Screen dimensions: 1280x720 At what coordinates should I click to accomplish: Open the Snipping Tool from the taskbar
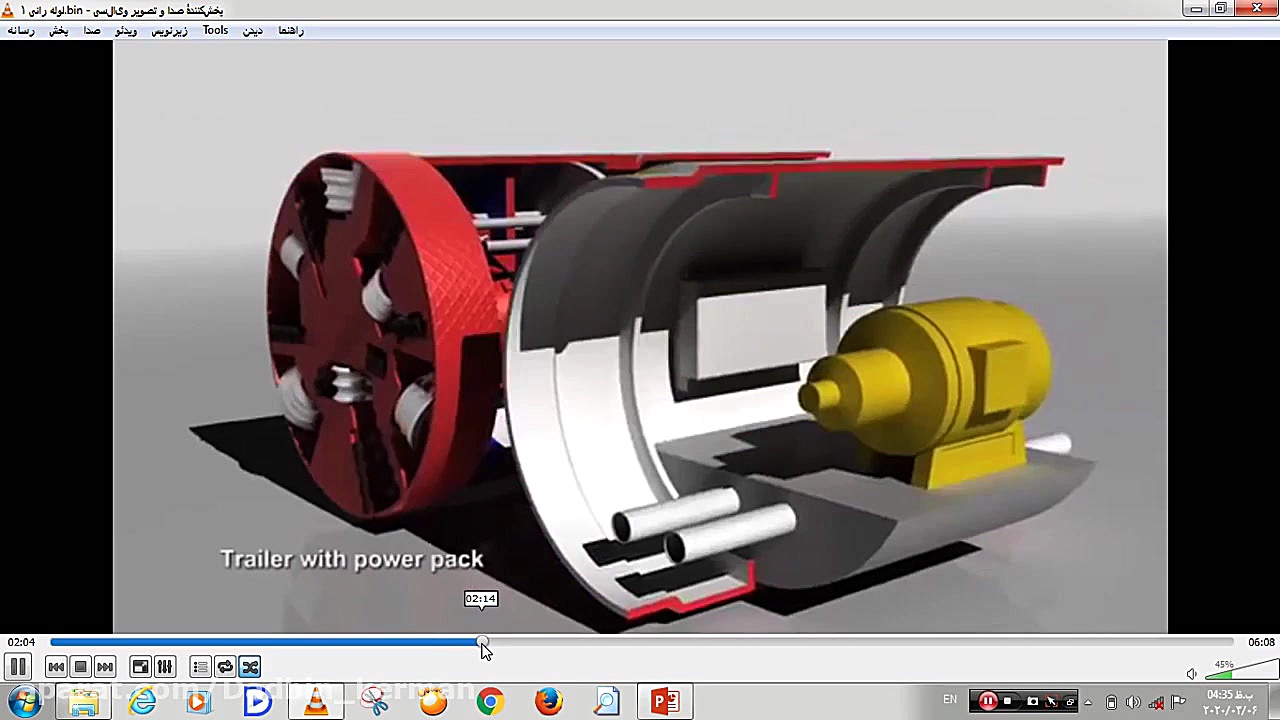point(374,701)
